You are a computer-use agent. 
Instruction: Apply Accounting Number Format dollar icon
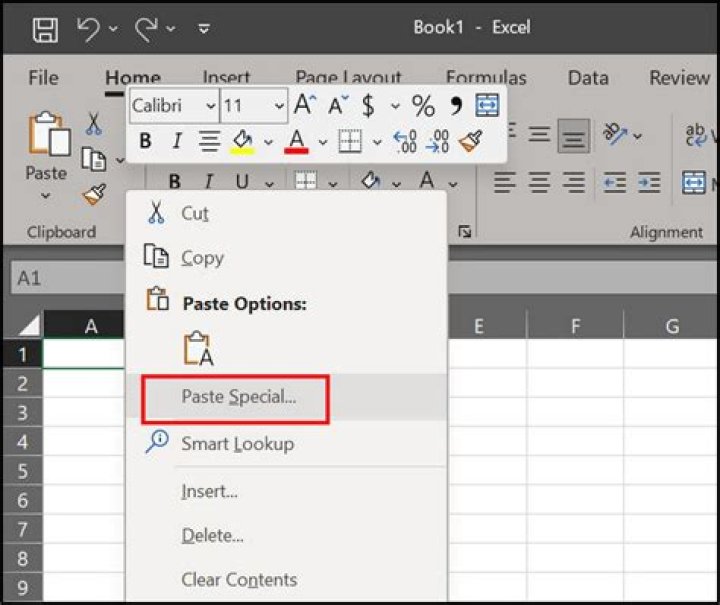368,105
